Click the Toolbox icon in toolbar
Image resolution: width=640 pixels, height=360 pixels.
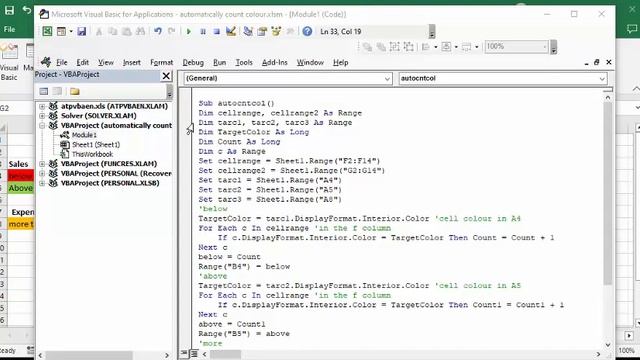[x=290, y=31]
